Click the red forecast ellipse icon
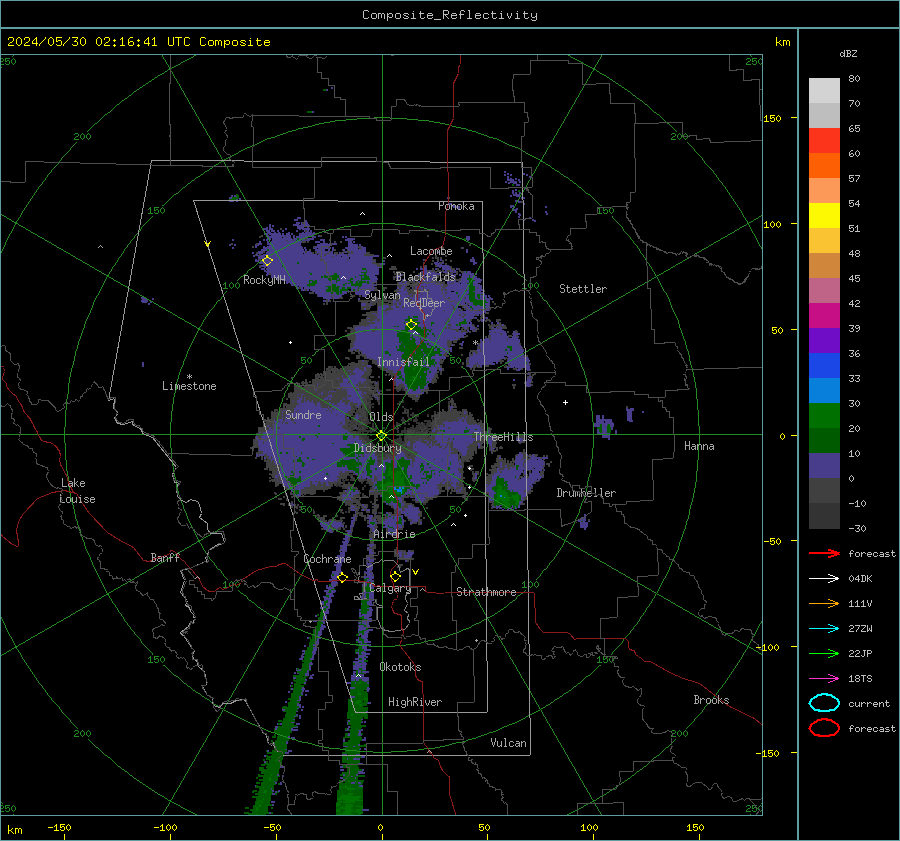 [824, 728]
